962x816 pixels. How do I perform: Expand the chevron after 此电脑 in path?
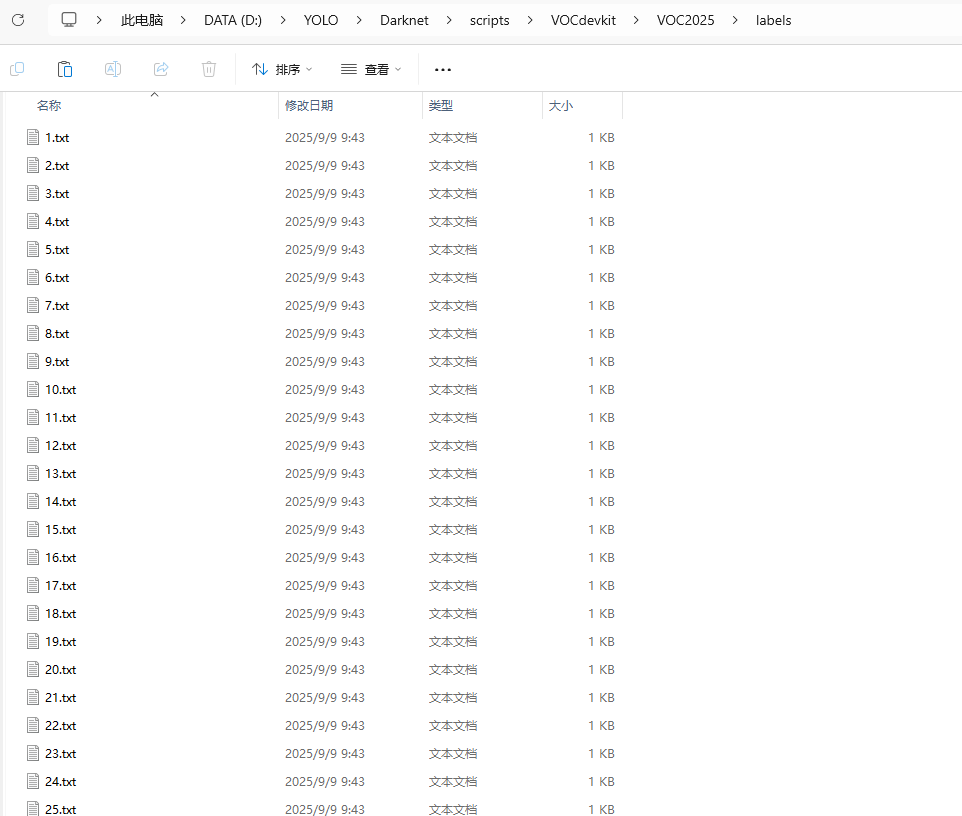[x=183, y=20]
